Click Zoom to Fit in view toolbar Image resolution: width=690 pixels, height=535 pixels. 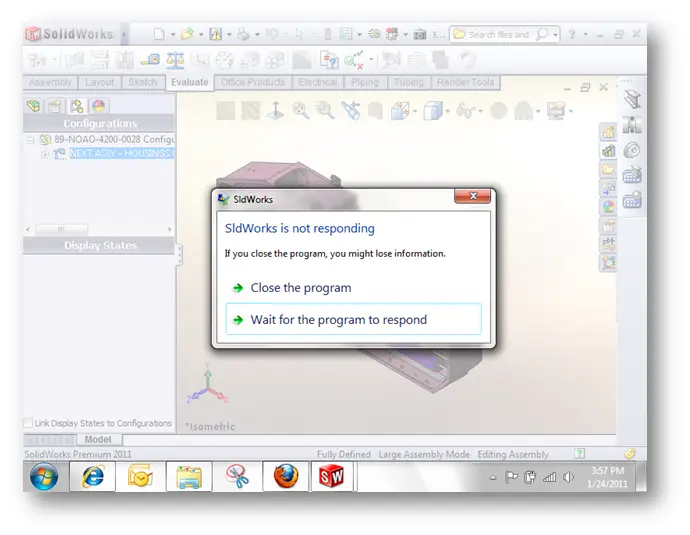tap(301, 110)
